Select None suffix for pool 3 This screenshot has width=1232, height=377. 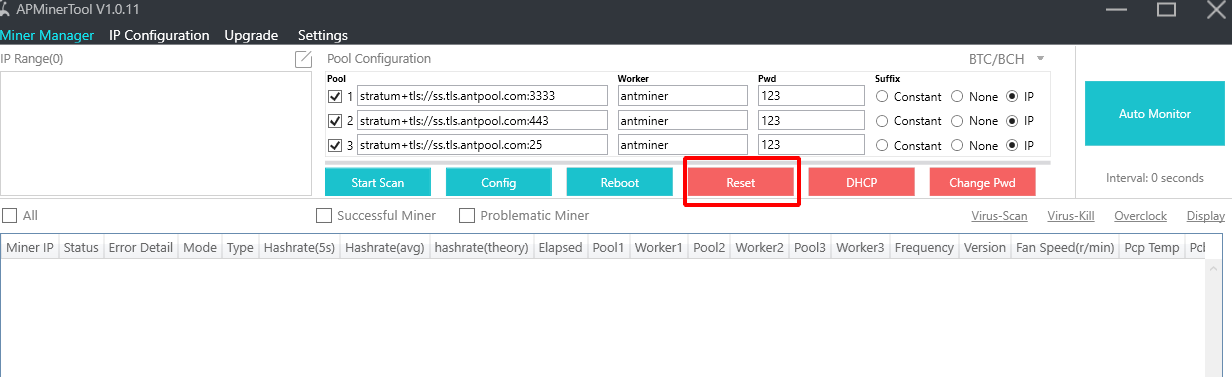(957, 145)
